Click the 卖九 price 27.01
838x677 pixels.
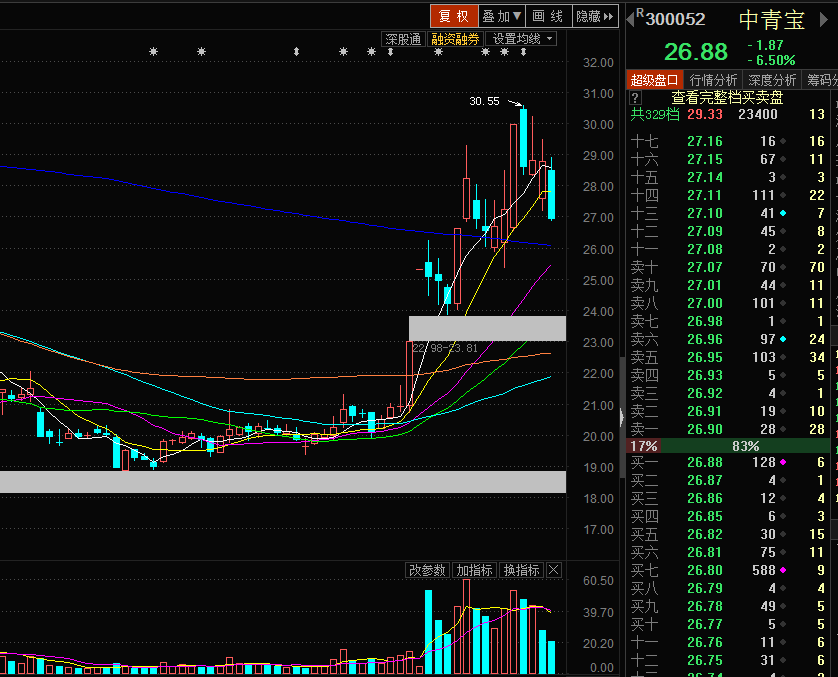(704, 285)
